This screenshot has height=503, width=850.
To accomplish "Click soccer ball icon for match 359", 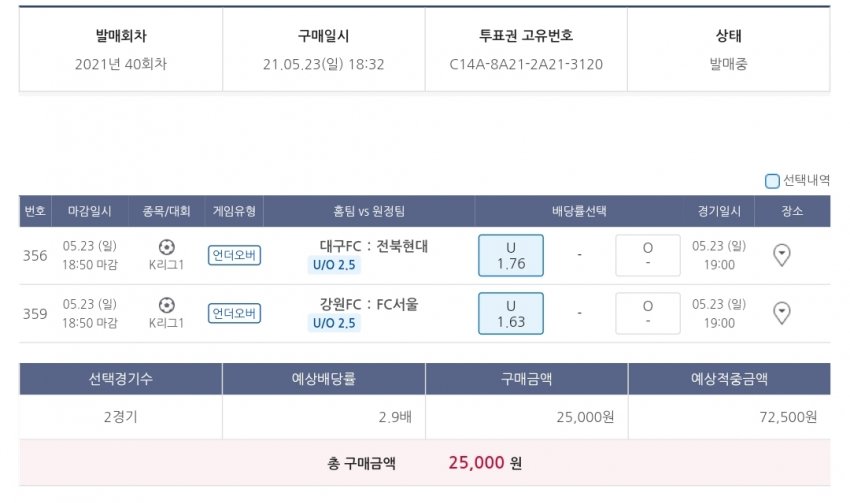I will (166, 305).
